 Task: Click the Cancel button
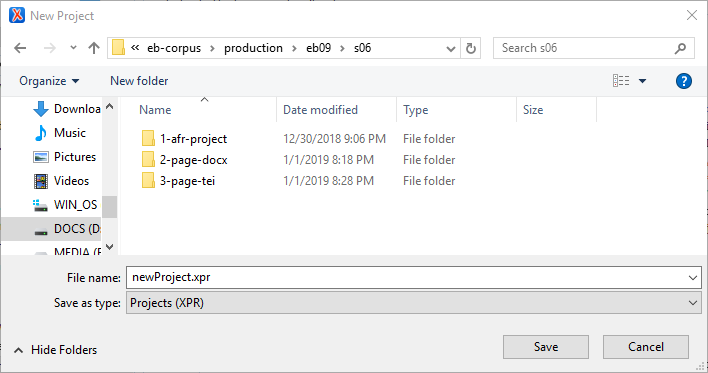pyautogui.click(x=646, y=347)
